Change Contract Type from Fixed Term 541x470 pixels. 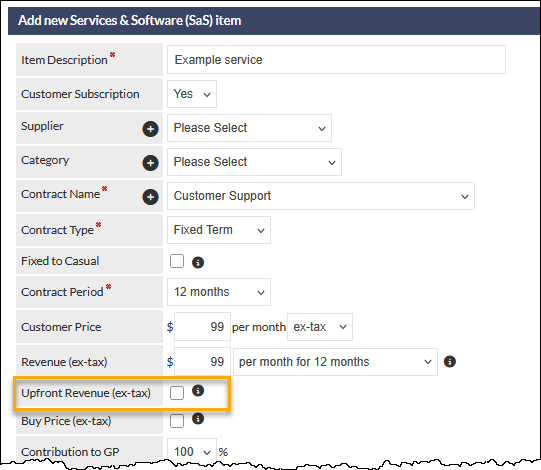pyautogui.click(x=219, y=230)
